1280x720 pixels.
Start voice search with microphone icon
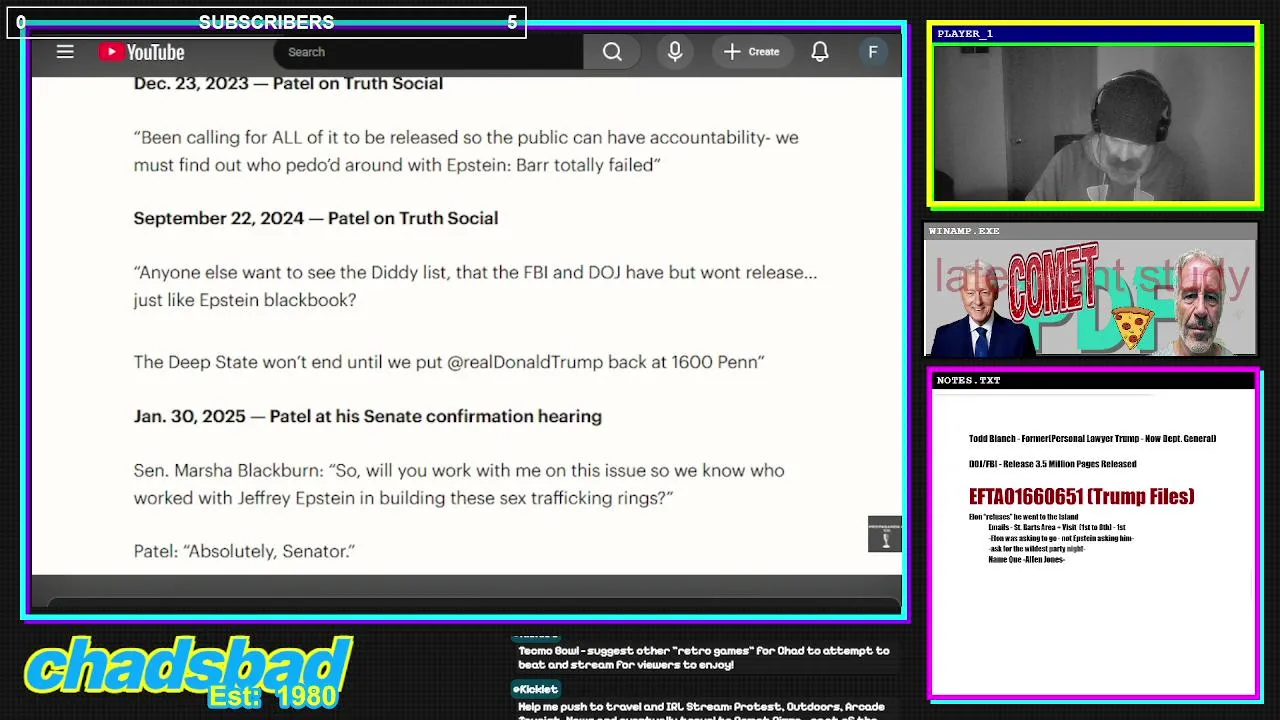(x=675, y=52)
